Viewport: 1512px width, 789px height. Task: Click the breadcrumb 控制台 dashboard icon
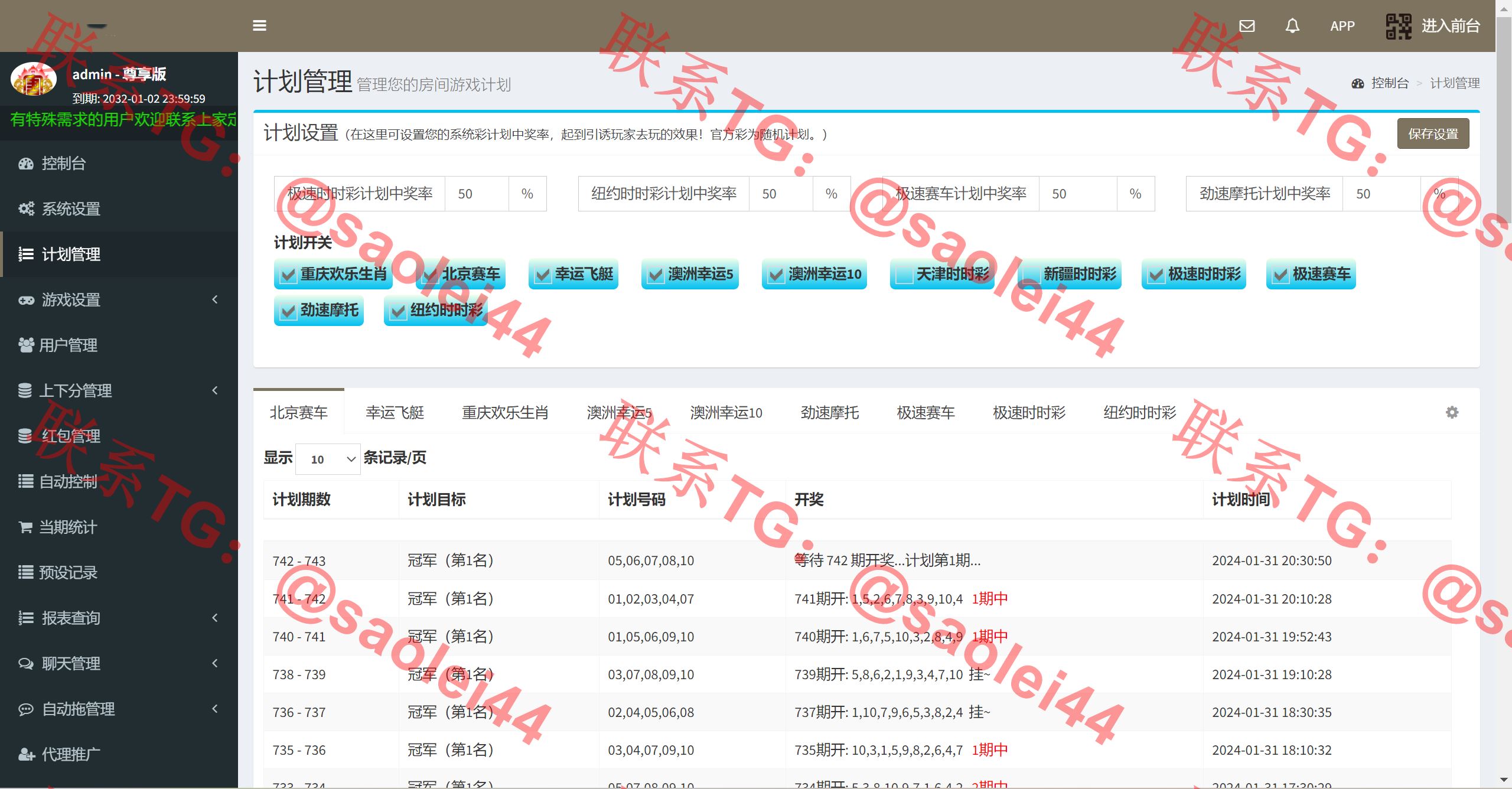(1358, 83)
